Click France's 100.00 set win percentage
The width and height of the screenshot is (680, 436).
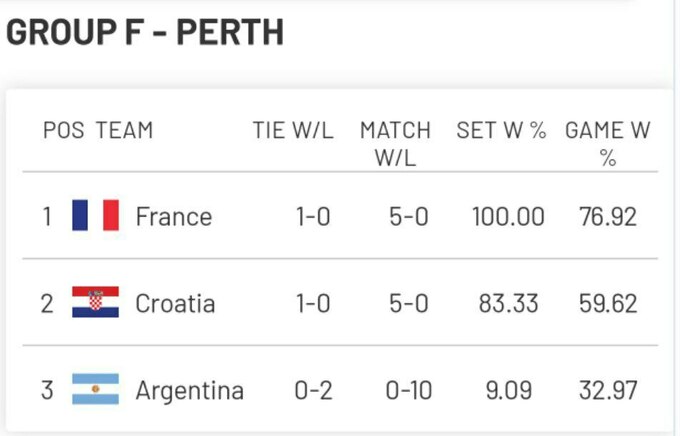507,216
